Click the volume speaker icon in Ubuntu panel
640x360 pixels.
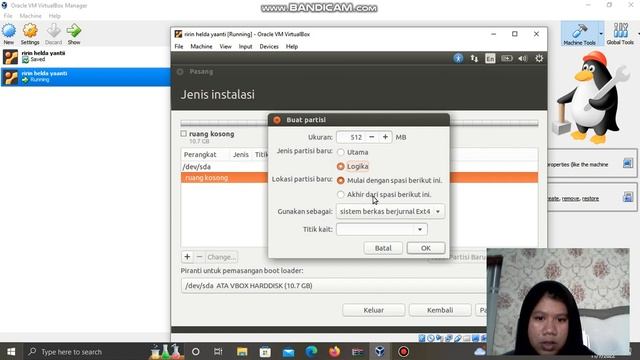[523, 58]
